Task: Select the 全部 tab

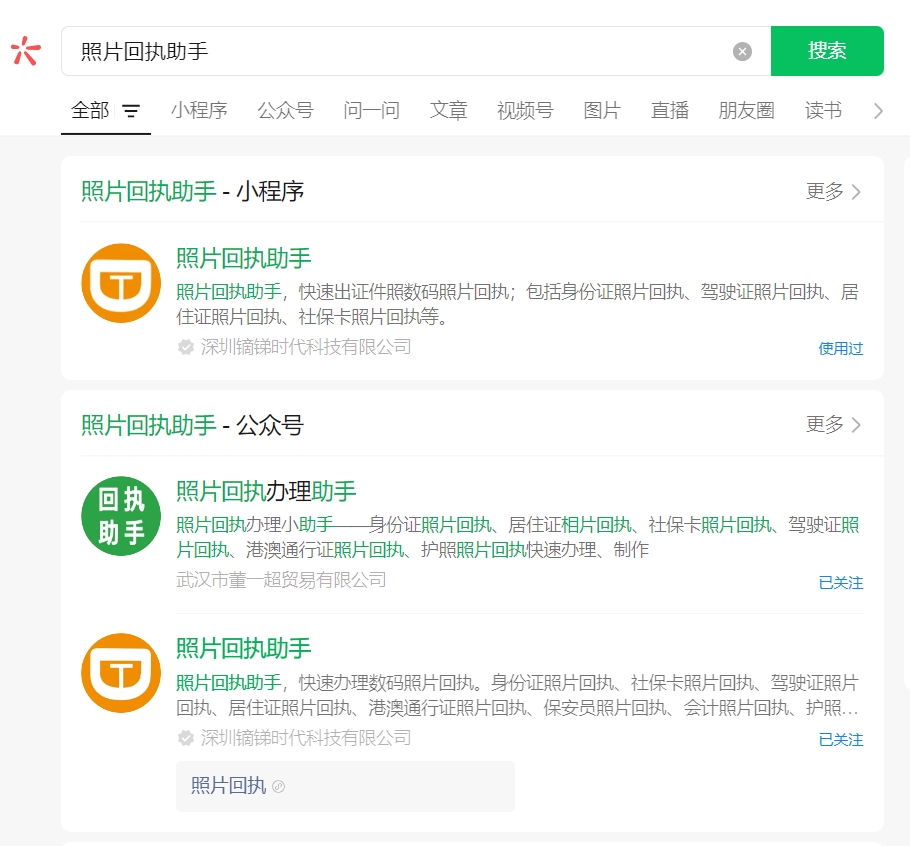Action: tap(90, 110)
